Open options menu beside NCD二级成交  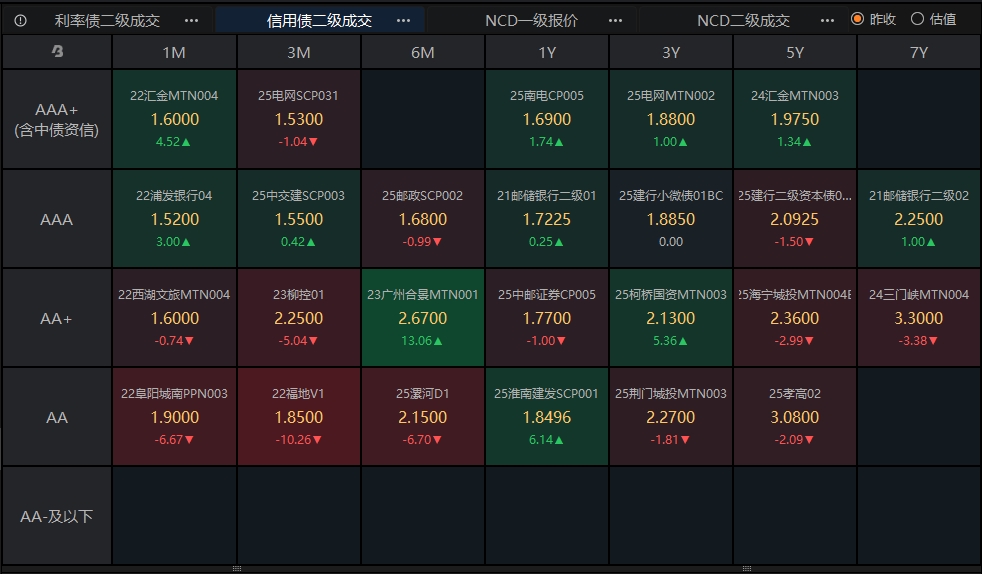pos(827,21)
